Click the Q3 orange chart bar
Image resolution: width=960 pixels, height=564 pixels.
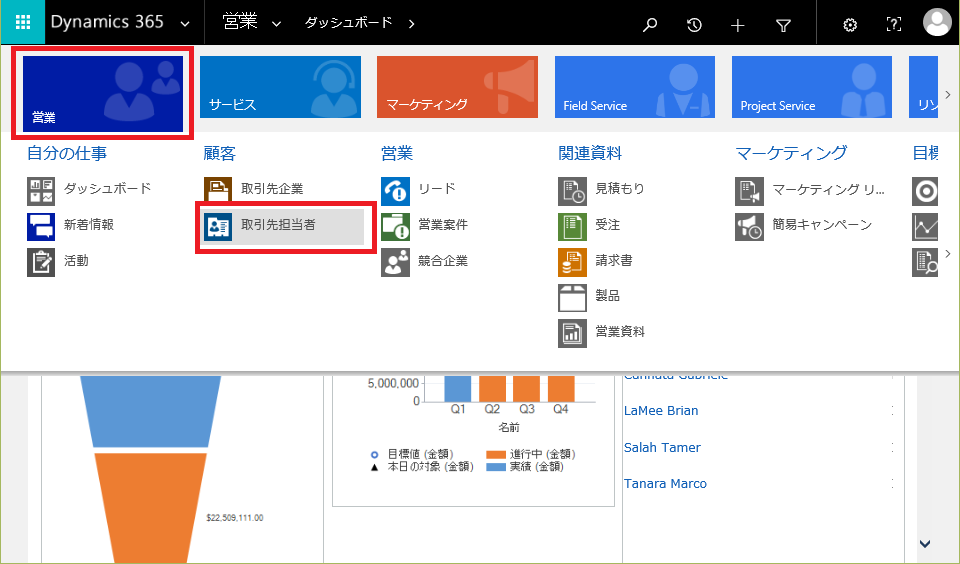click(x=527, y=388)
